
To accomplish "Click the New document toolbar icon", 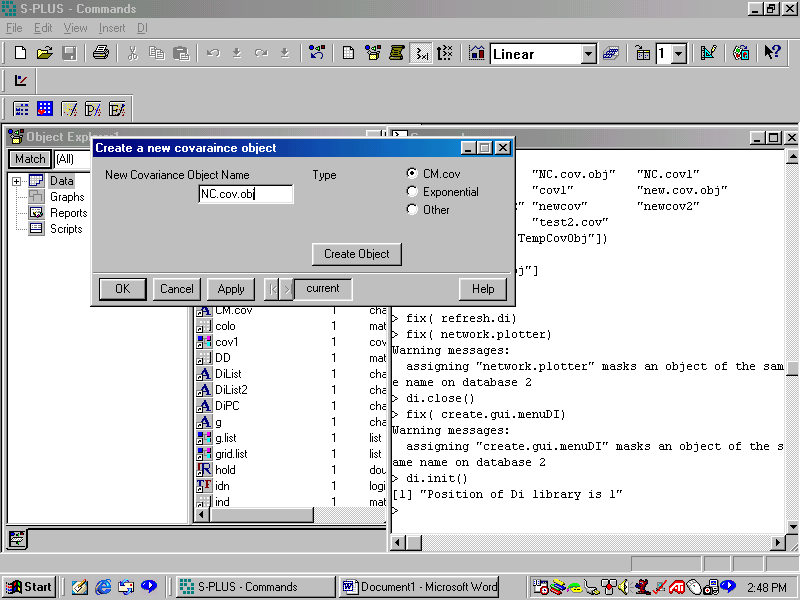I will coord(21,54).
